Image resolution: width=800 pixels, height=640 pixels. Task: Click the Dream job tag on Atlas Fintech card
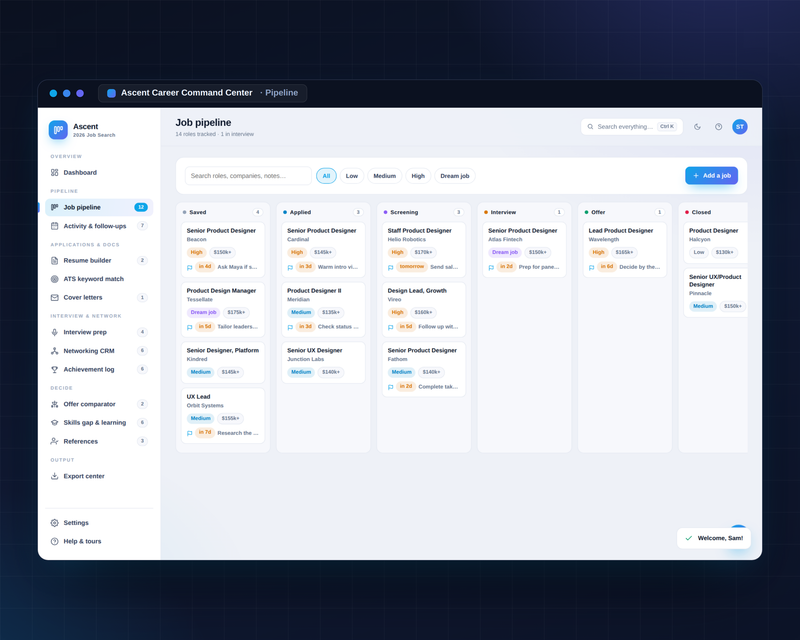click(505, 252)
